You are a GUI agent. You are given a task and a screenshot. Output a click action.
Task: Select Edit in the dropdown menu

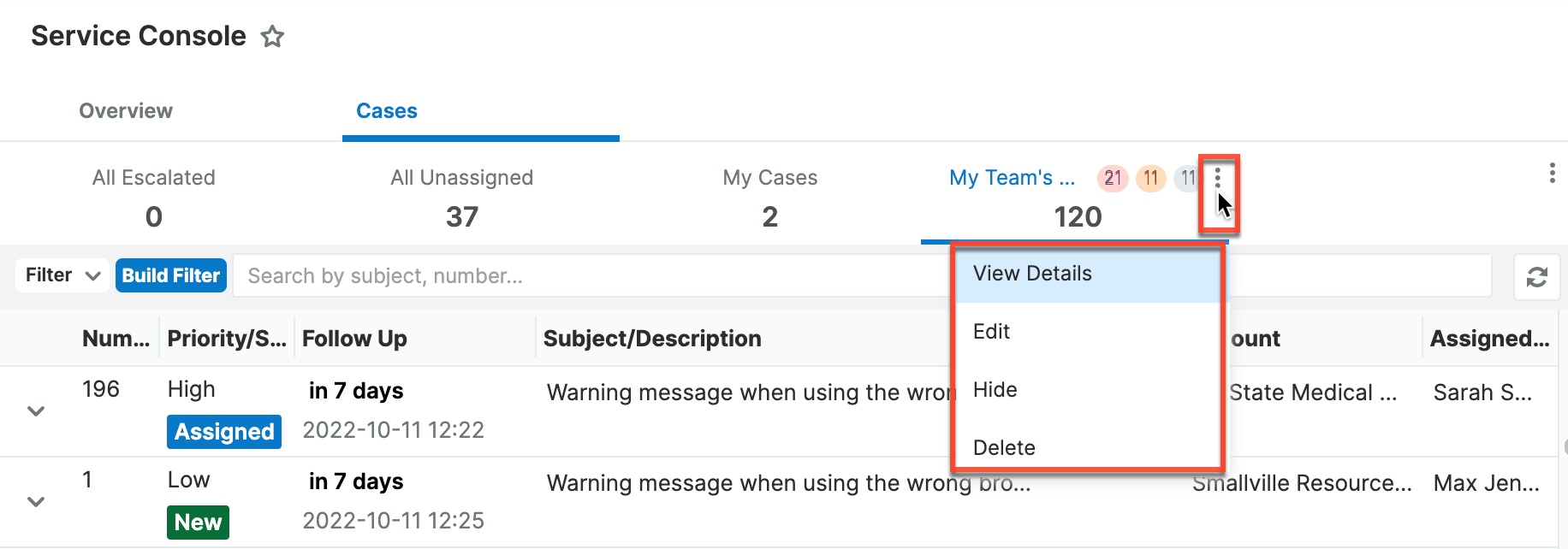point(991,332)
